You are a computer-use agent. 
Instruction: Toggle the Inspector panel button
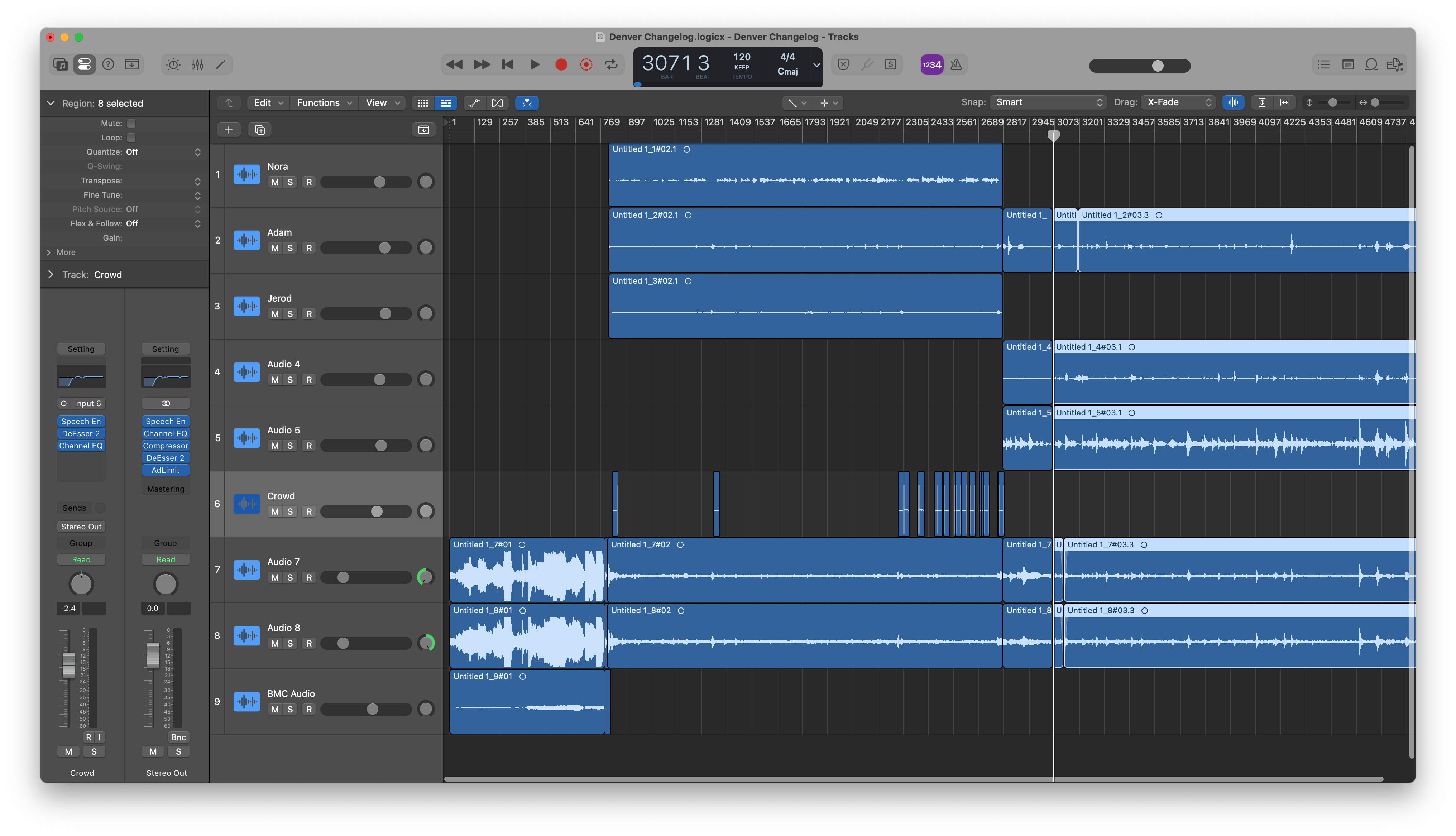point(85,64)
